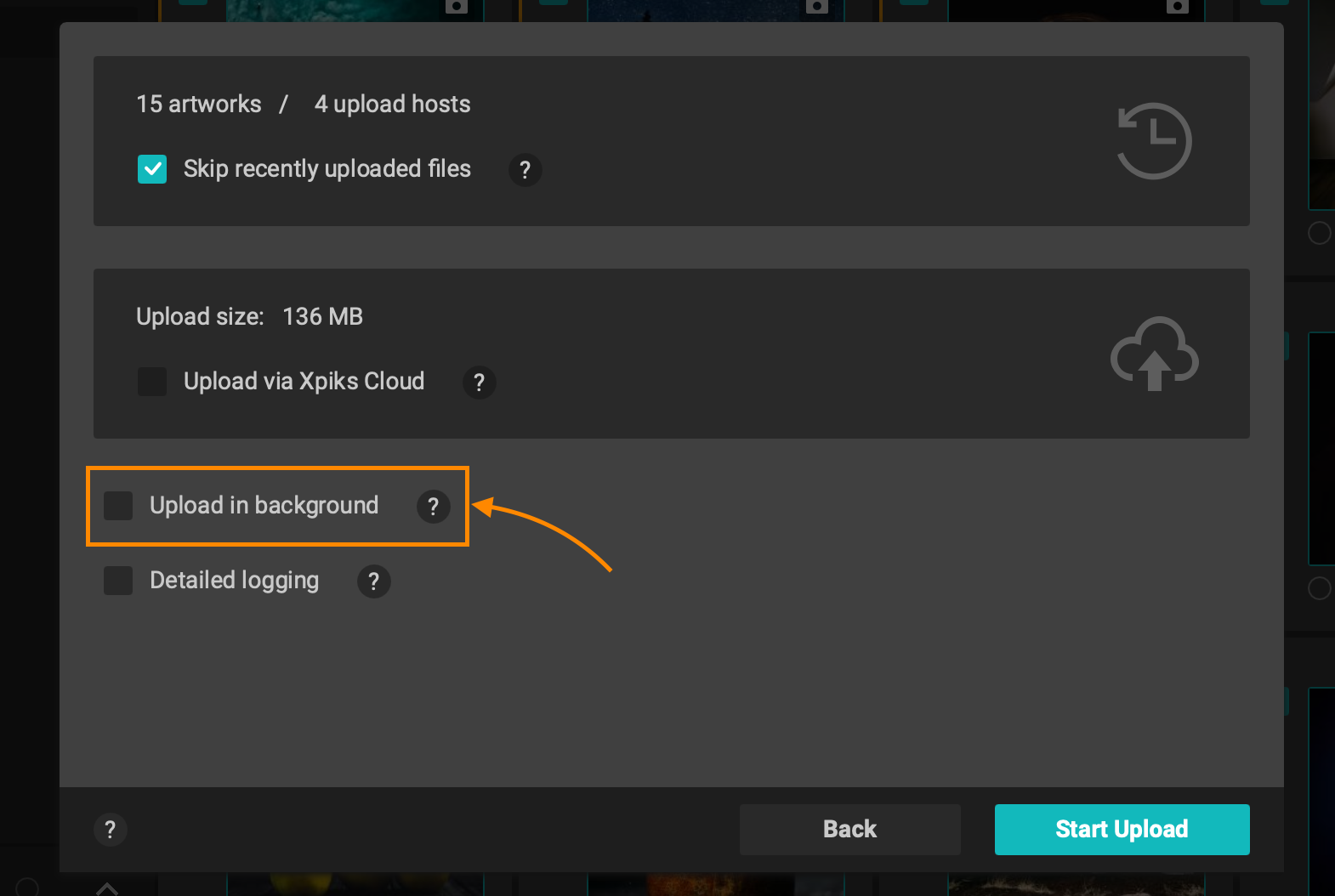Click the Back button
Image resolution: width=1335 pixels, height=896 pixels.
click(x=850, y=830)
